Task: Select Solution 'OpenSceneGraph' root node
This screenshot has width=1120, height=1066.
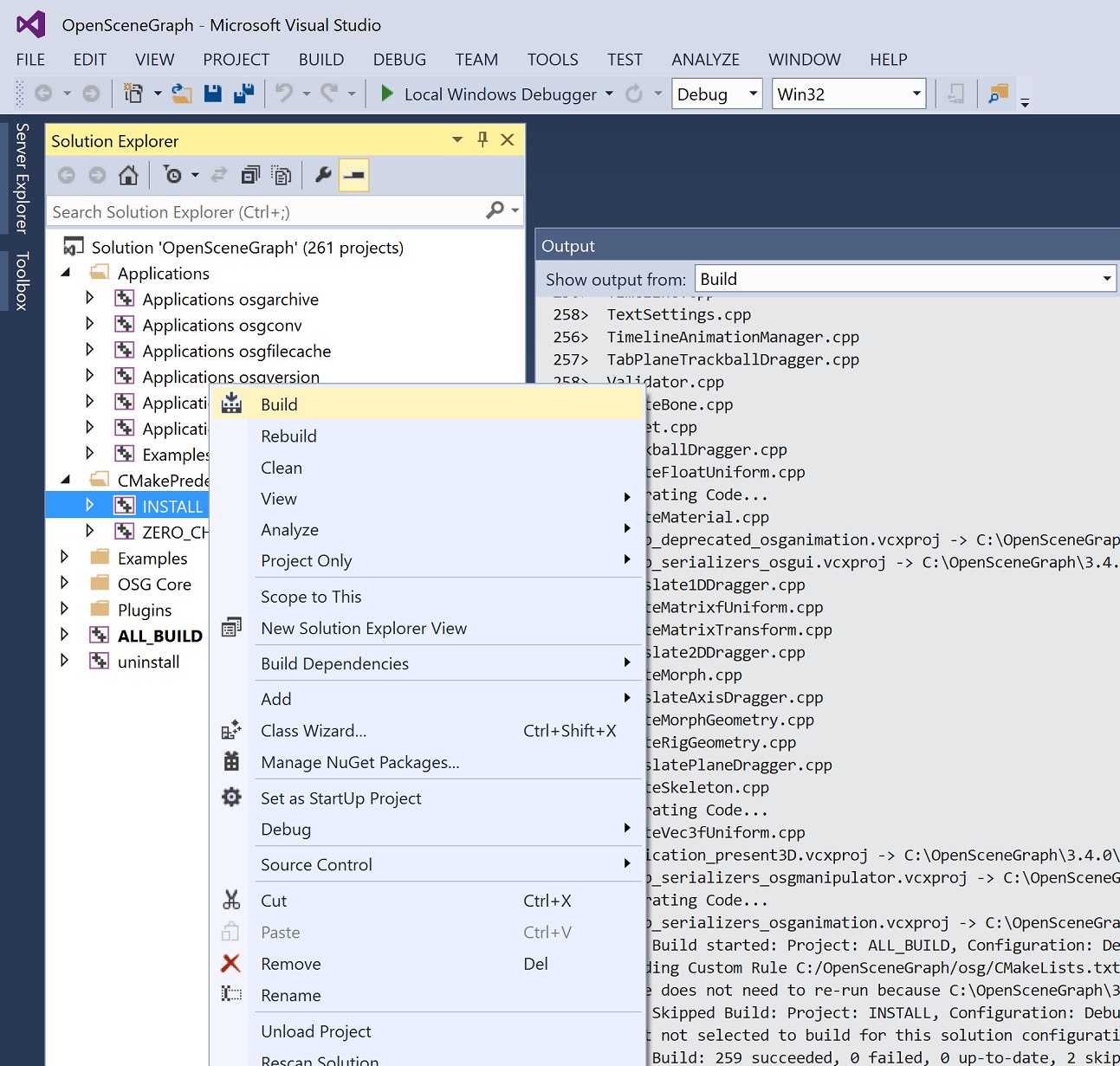Action: pos(247,248)
